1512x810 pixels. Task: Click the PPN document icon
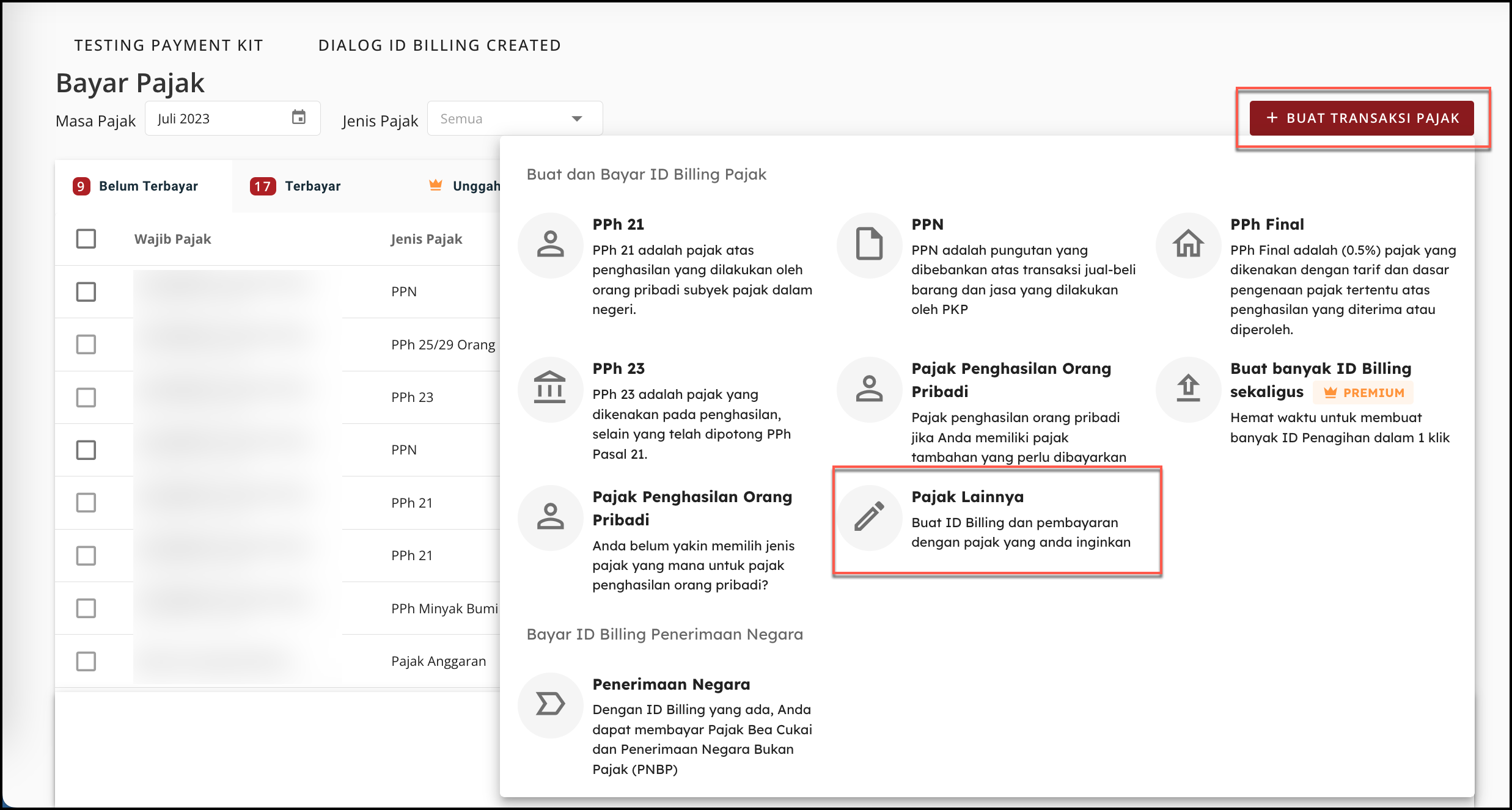[869, 245]
